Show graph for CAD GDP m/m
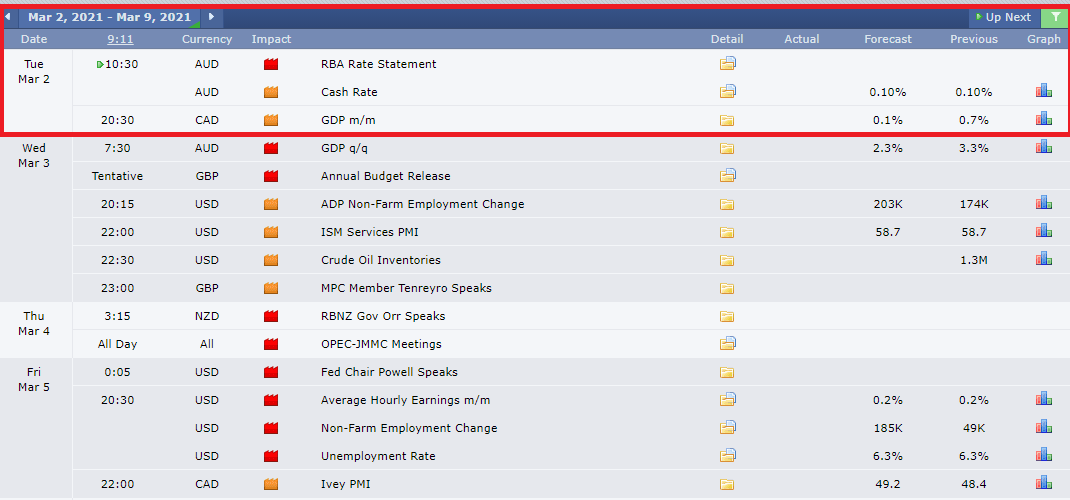This screenshot has width=1070, height=500. click(x=1043, y=119)
